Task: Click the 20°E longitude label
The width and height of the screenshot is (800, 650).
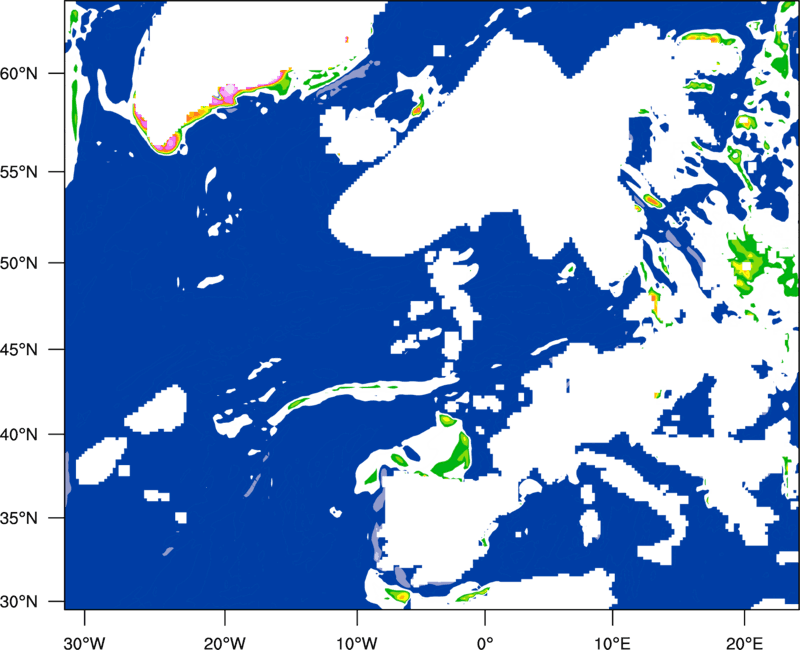Action: [x=744, y=643]
